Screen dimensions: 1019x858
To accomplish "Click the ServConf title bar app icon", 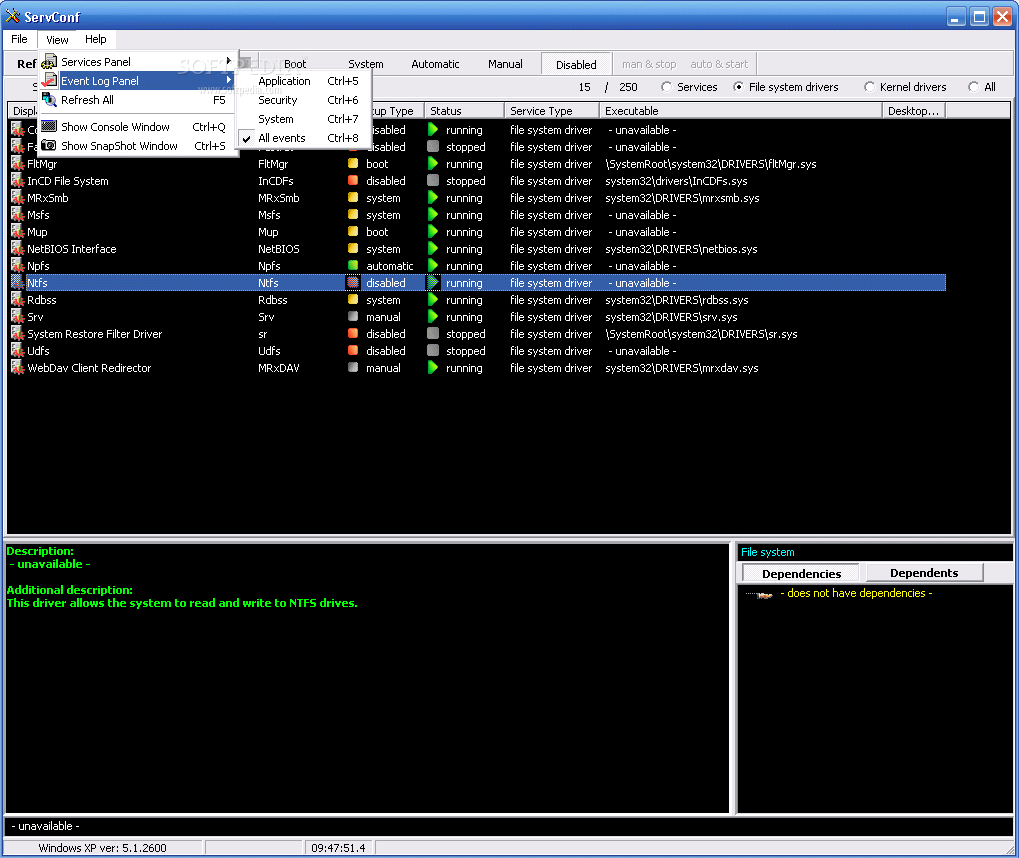I will (13, 16).
